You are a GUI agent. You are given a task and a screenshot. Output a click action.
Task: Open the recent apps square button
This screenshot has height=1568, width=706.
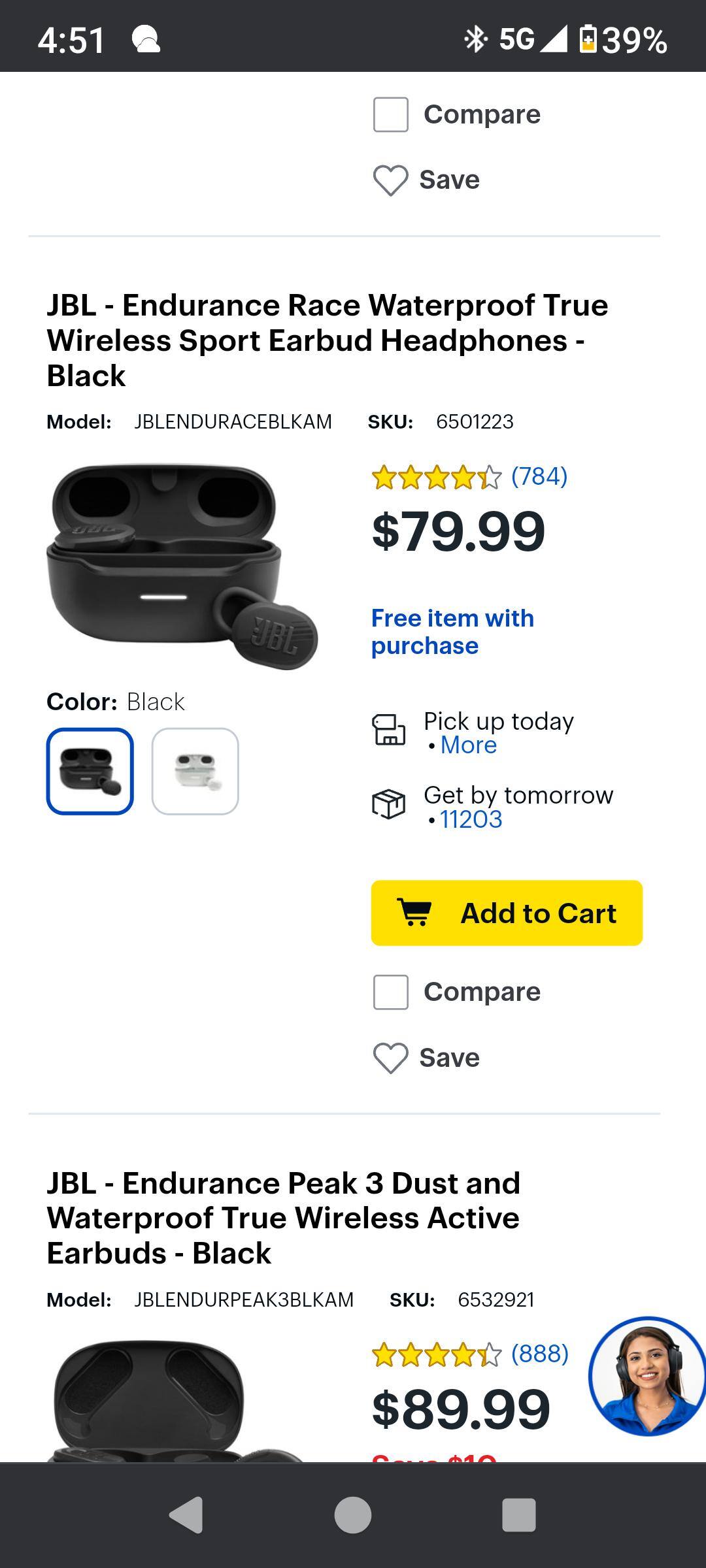518,1514
